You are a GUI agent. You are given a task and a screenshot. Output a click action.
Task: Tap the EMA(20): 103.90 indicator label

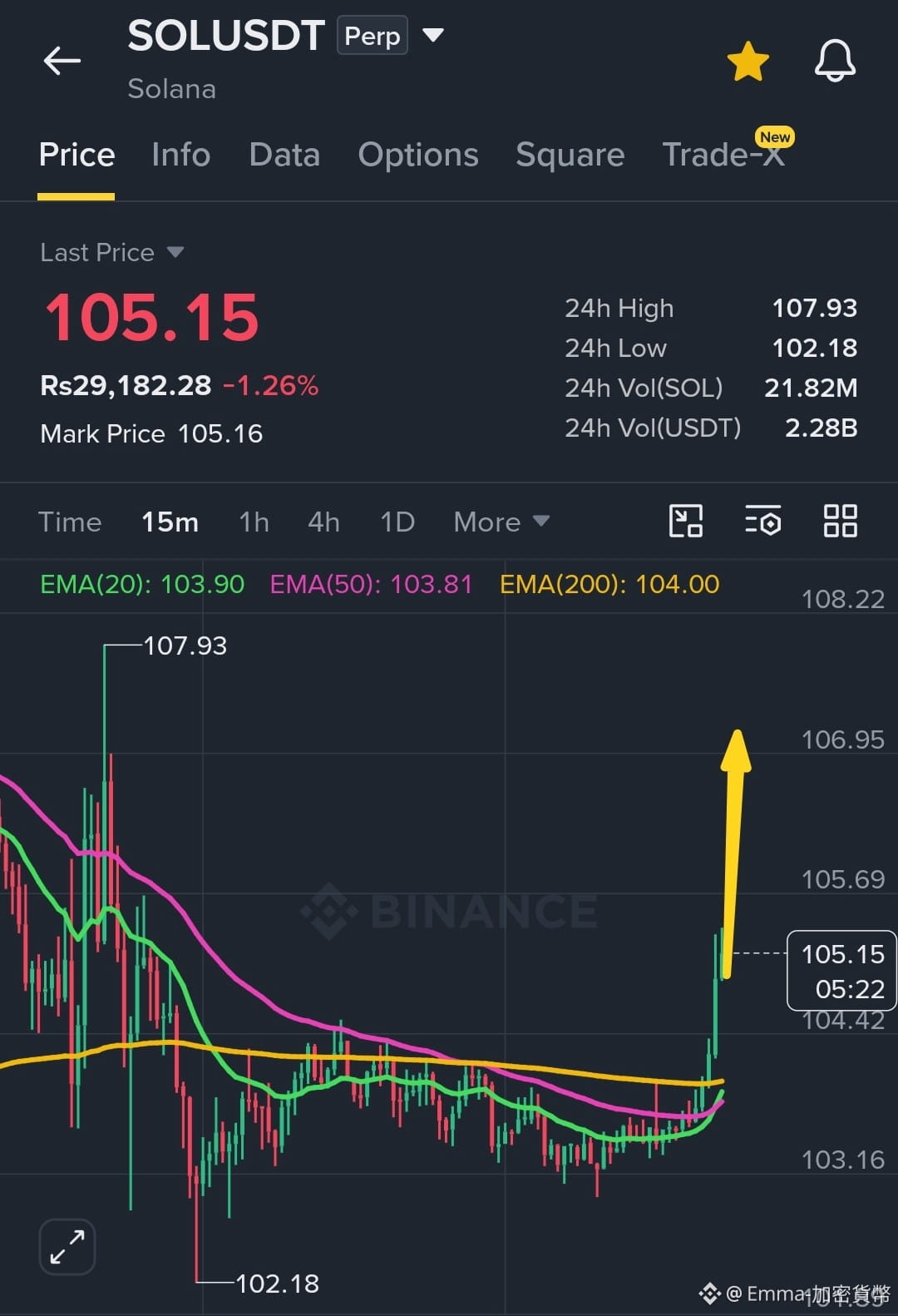[142, 584]
